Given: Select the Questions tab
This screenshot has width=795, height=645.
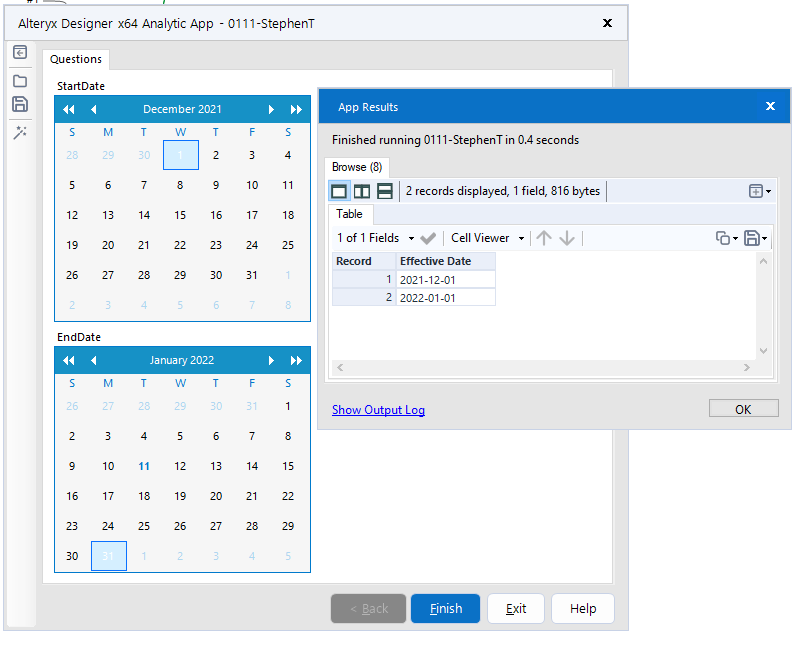Looking at the screenshot, I should coord(76,59).
